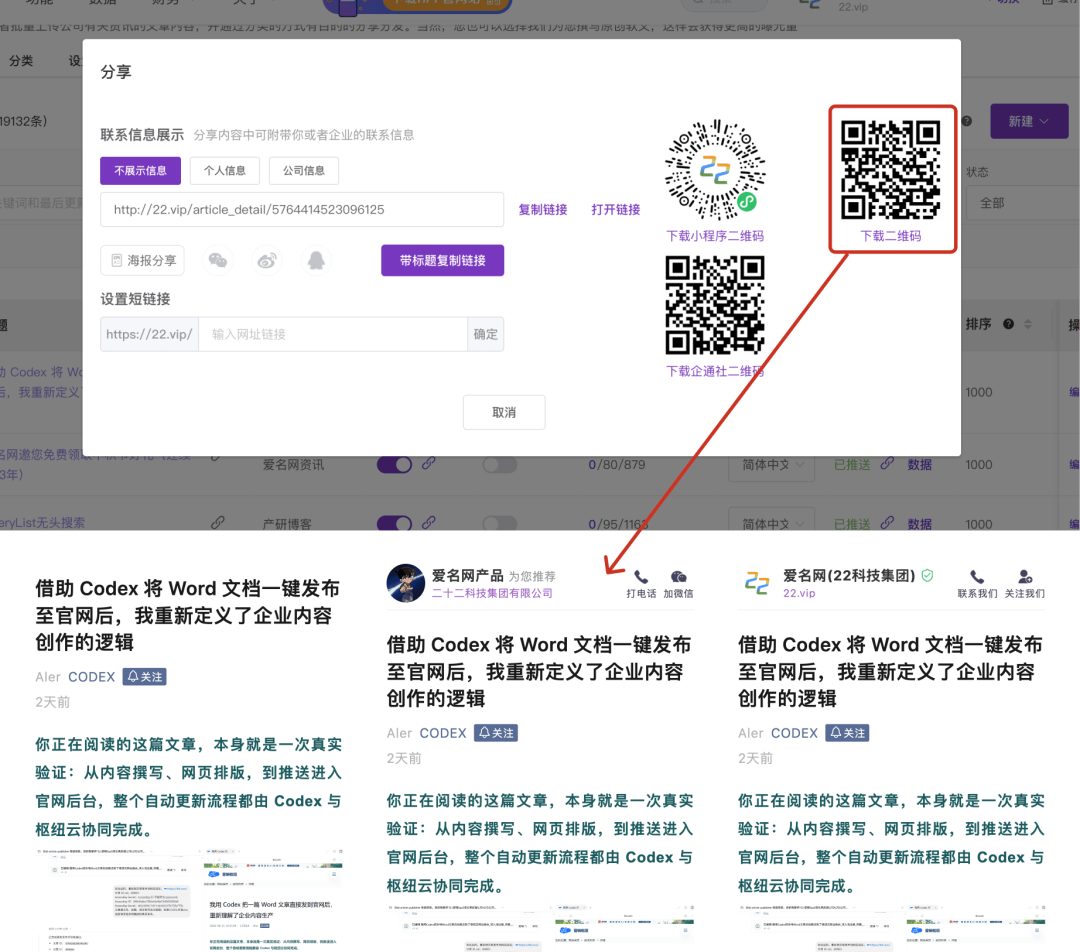Select the 公司信息 option
This screenshot has width=1080, height=952.
(304, 171)
